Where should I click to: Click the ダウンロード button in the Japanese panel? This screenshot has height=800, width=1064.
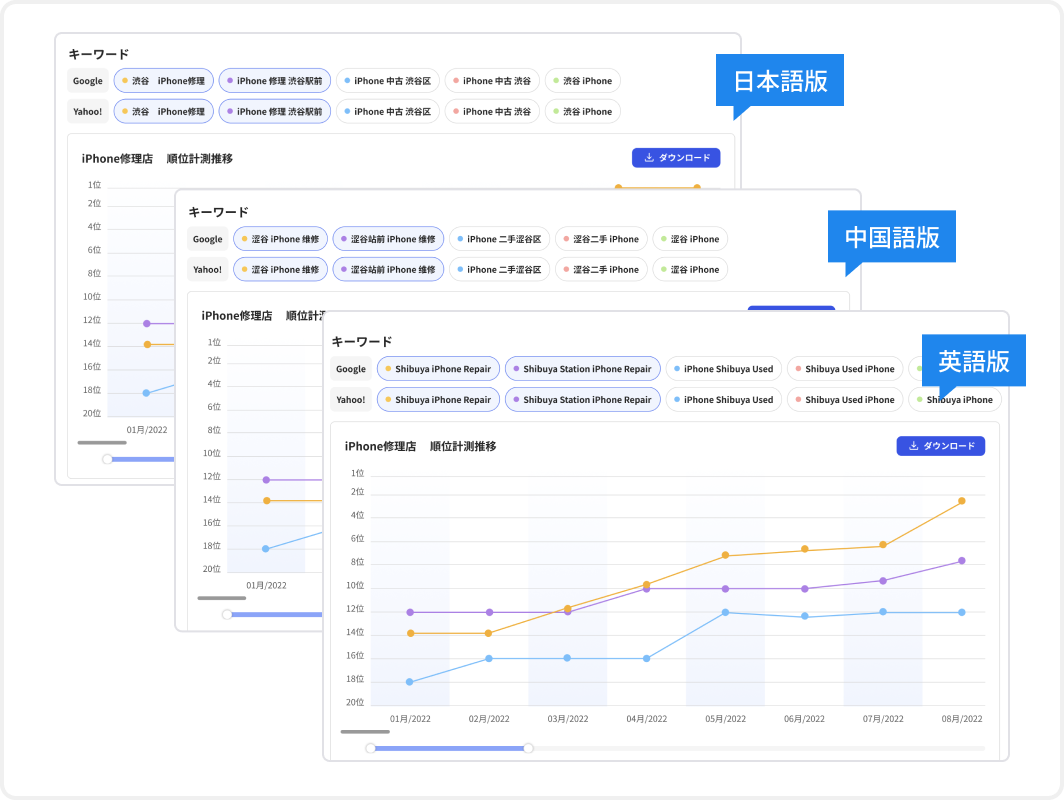coord(676,158)
